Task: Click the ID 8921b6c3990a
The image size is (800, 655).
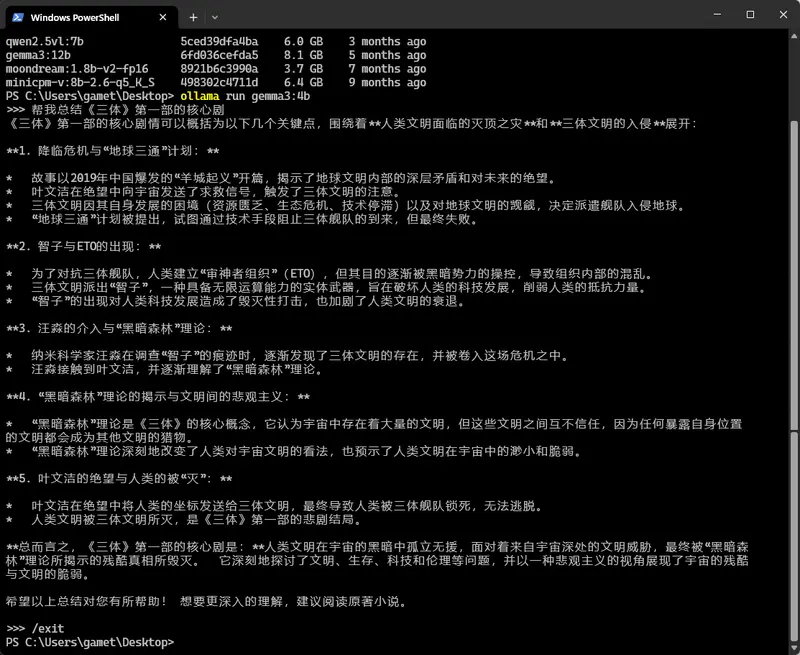Action: click(x=219, y=69)
